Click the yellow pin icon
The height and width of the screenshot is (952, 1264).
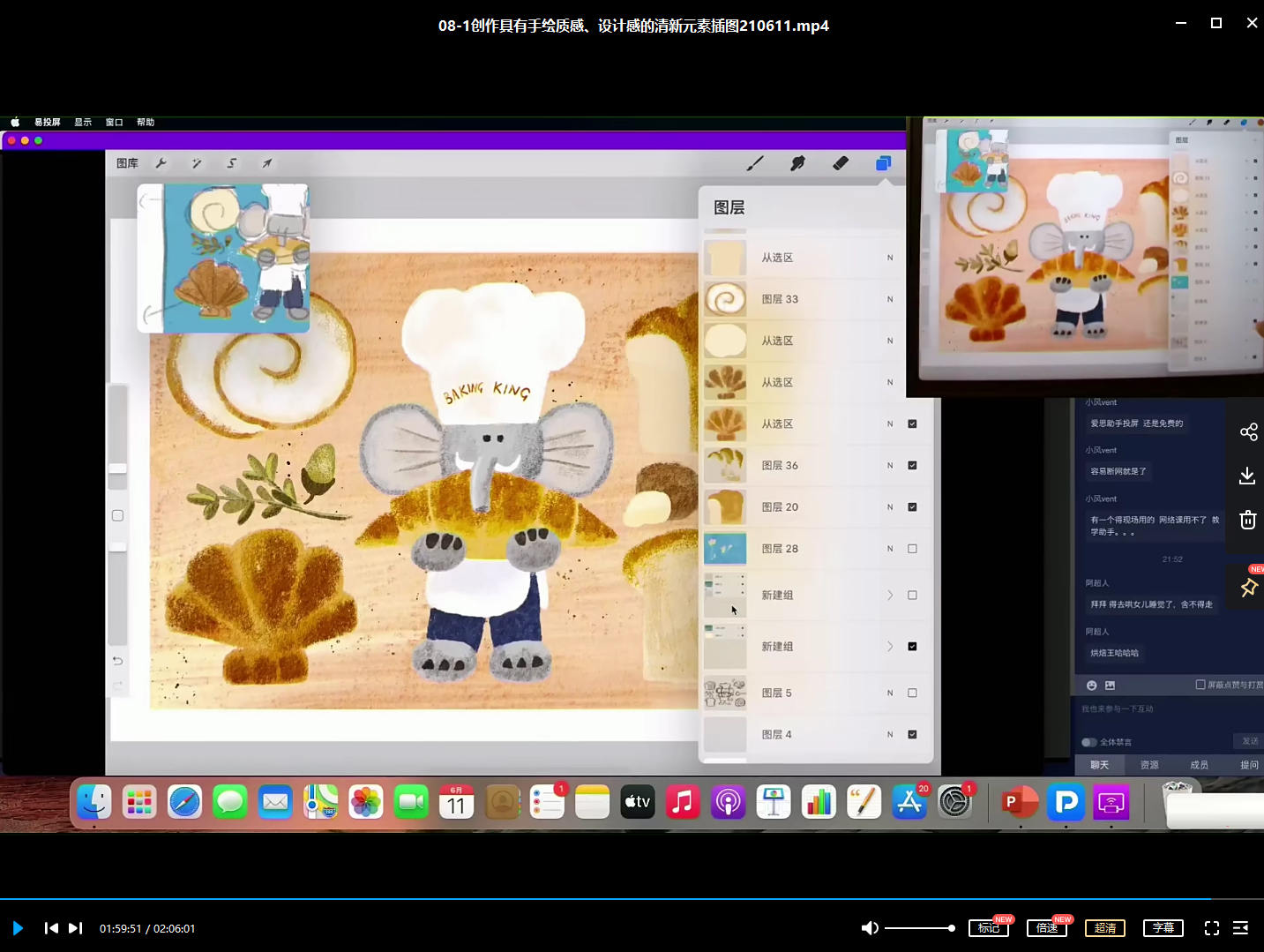tap(1248, 588)
